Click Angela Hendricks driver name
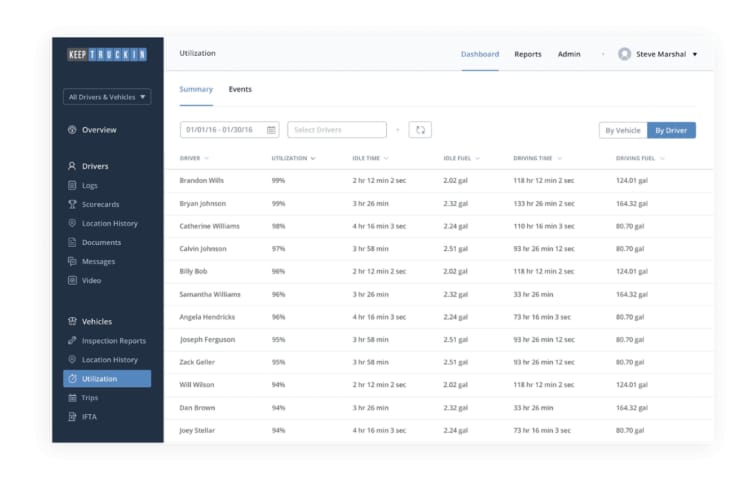Screen dimensions: 750x478 [207, 317]
